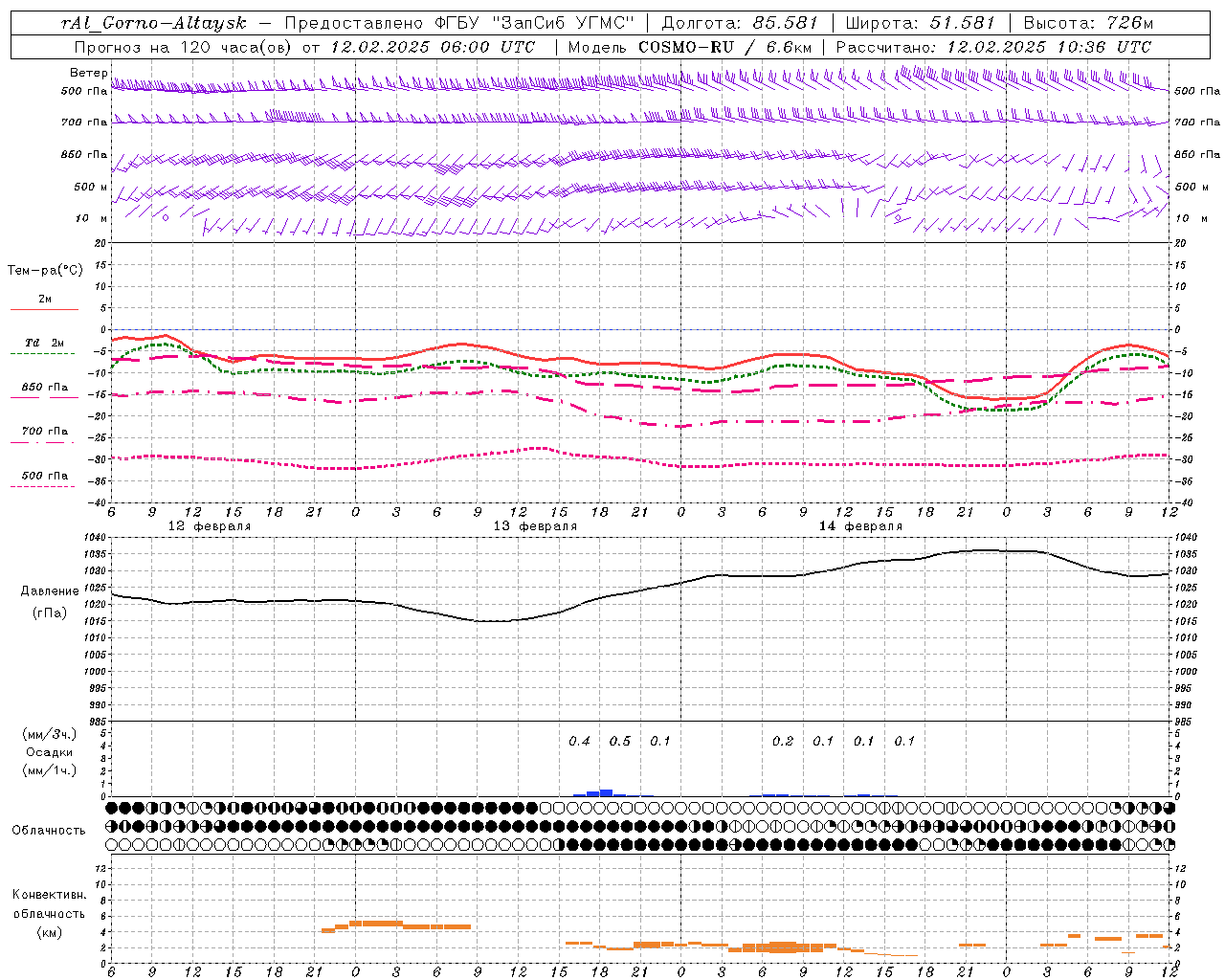Click the left '700 гПа' wind level label
The image size is (1225, 980).
pos(84,122)
